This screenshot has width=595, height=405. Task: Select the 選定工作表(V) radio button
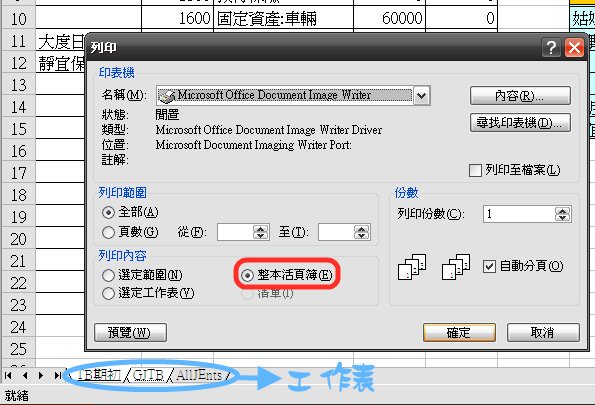point(108,293)
